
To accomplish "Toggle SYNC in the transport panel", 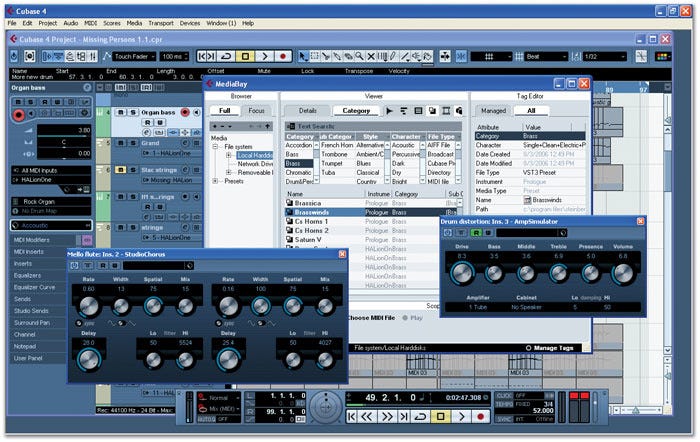I will coord(504,419).
